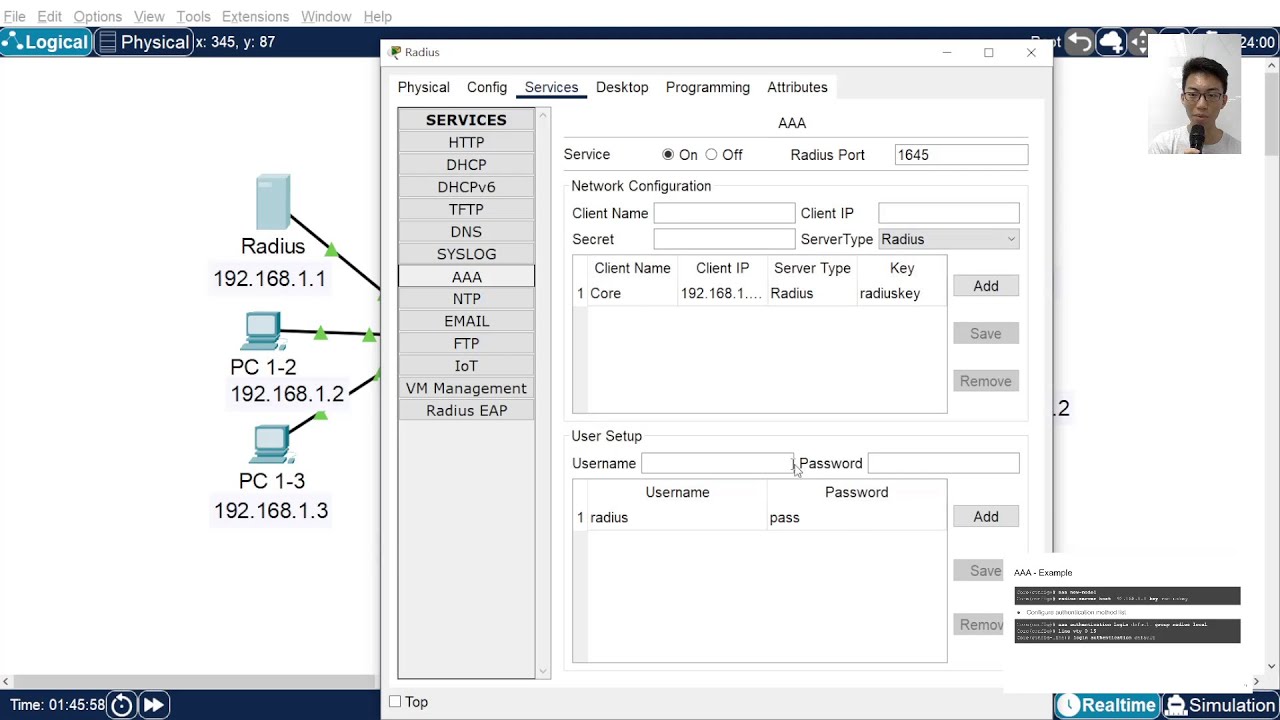Switch to Simulation mode
1280x720 pixels.
(x=1221, y=705)
